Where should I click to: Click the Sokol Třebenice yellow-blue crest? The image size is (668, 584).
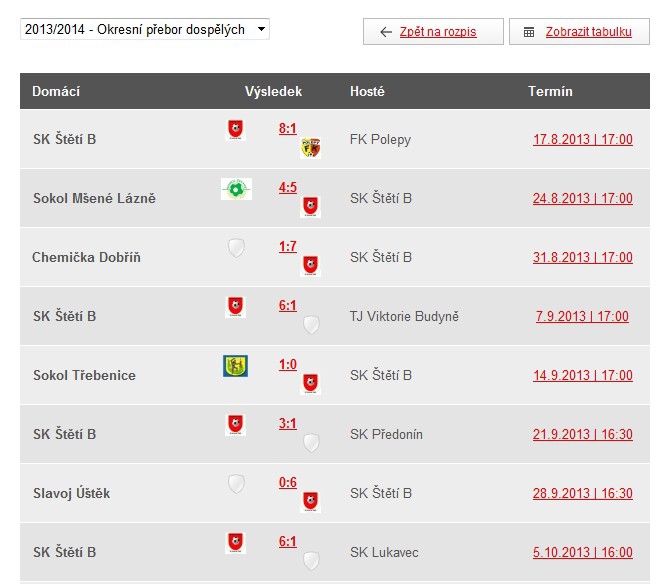[x=235, y=366]
